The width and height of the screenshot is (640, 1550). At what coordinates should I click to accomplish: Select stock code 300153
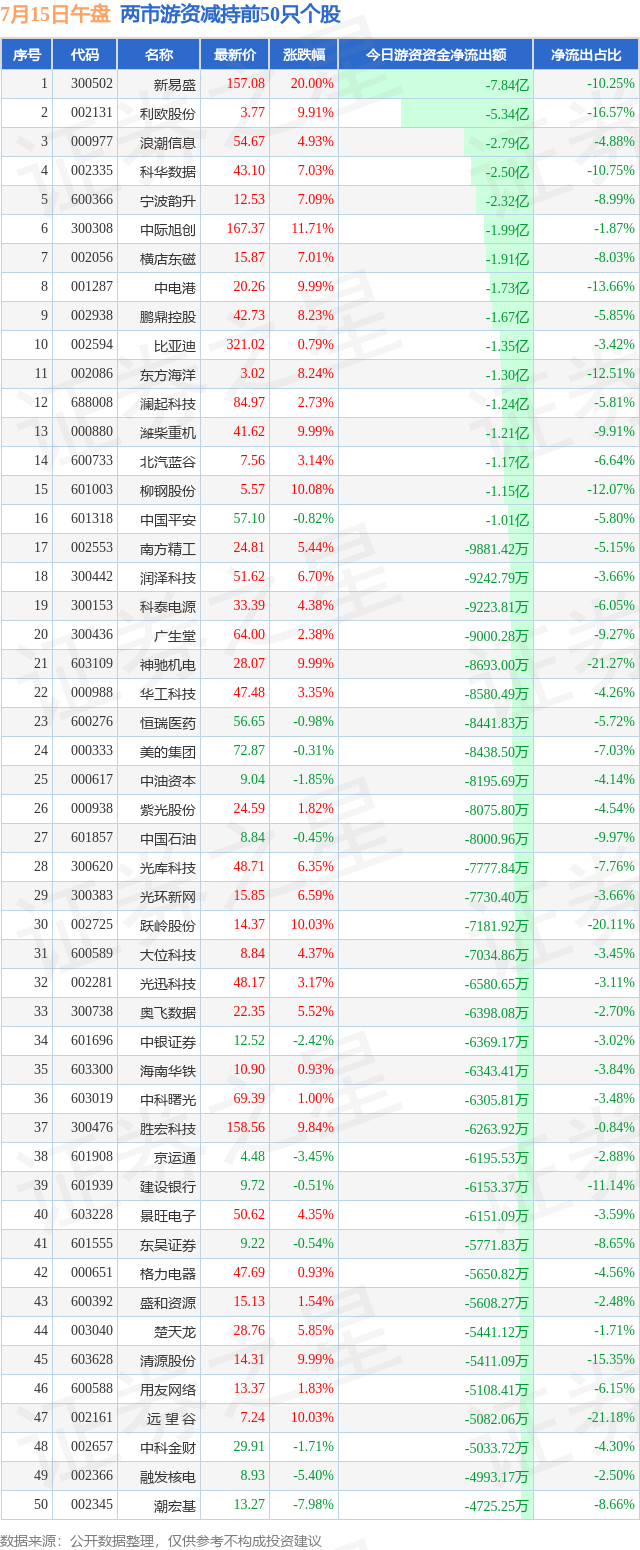(x=91, y=606)
